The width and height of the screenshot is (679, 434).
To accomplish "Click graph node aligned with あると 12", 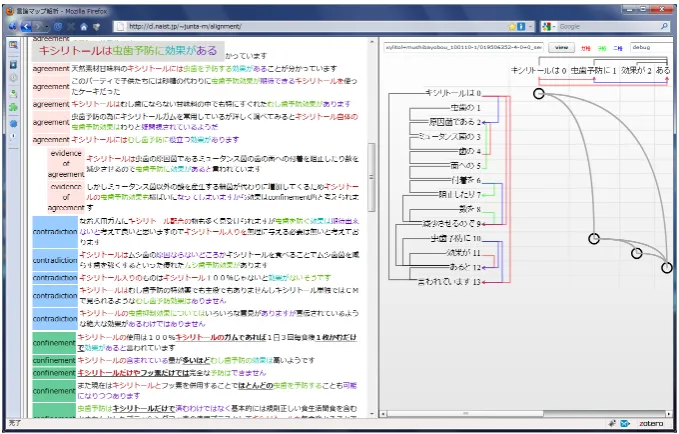I will pos(666,268).
